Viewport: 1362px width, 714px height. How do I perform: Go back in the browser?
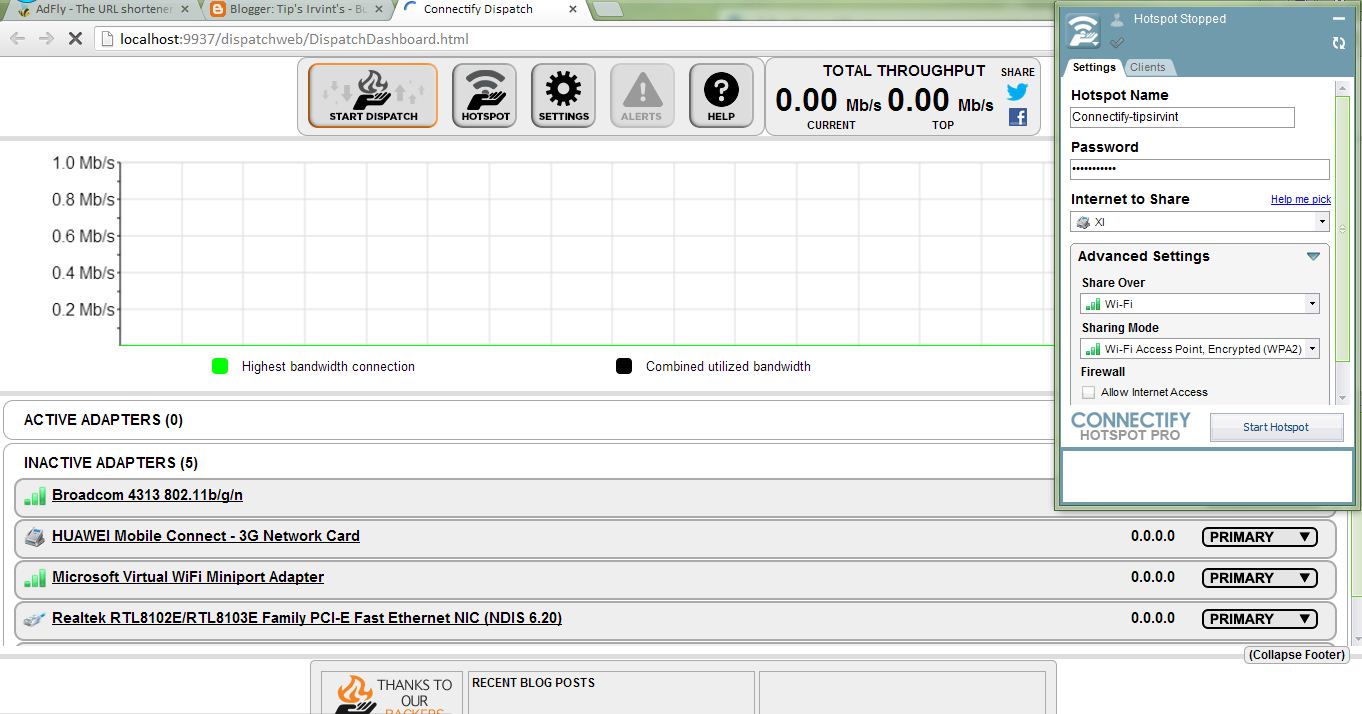[18, 39]
